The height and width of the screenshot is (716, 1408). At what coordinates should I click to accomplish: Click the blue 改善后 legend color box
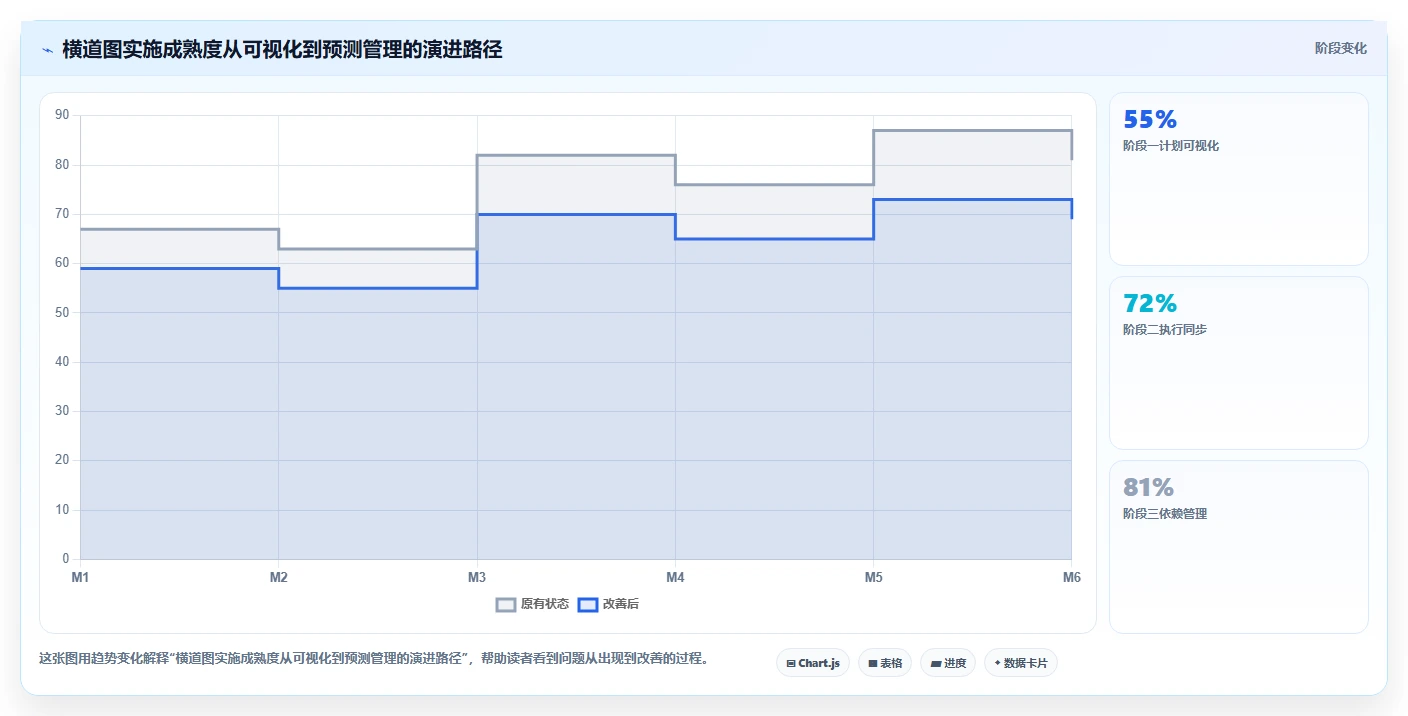(589, 604)
